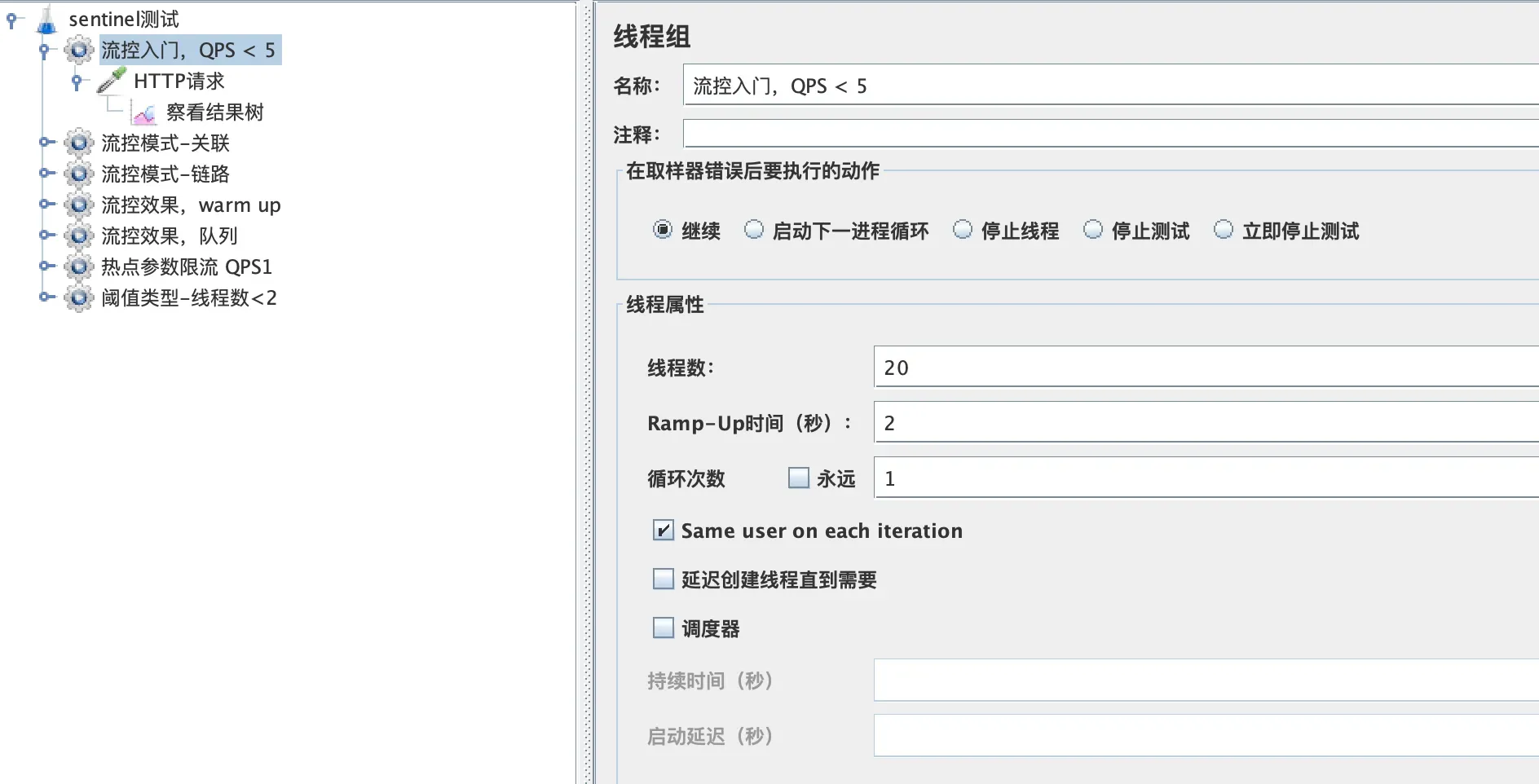Click the gear icon of 流控模式-链路
The height and width of the screenshot is (784, 1539).
[x=79, y=174]
